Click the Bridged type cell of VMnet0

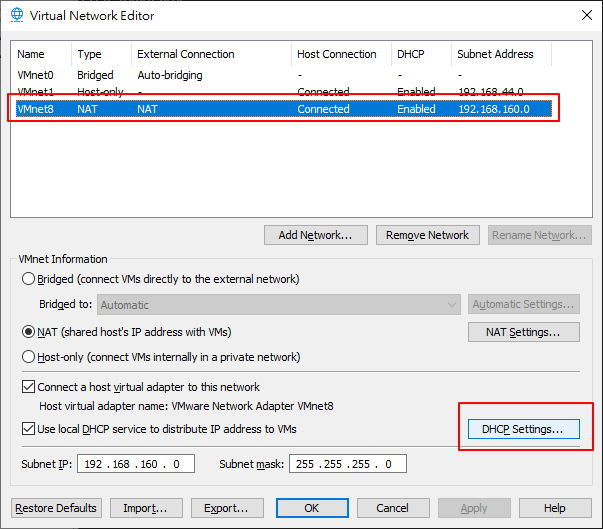tap(95, 75)
